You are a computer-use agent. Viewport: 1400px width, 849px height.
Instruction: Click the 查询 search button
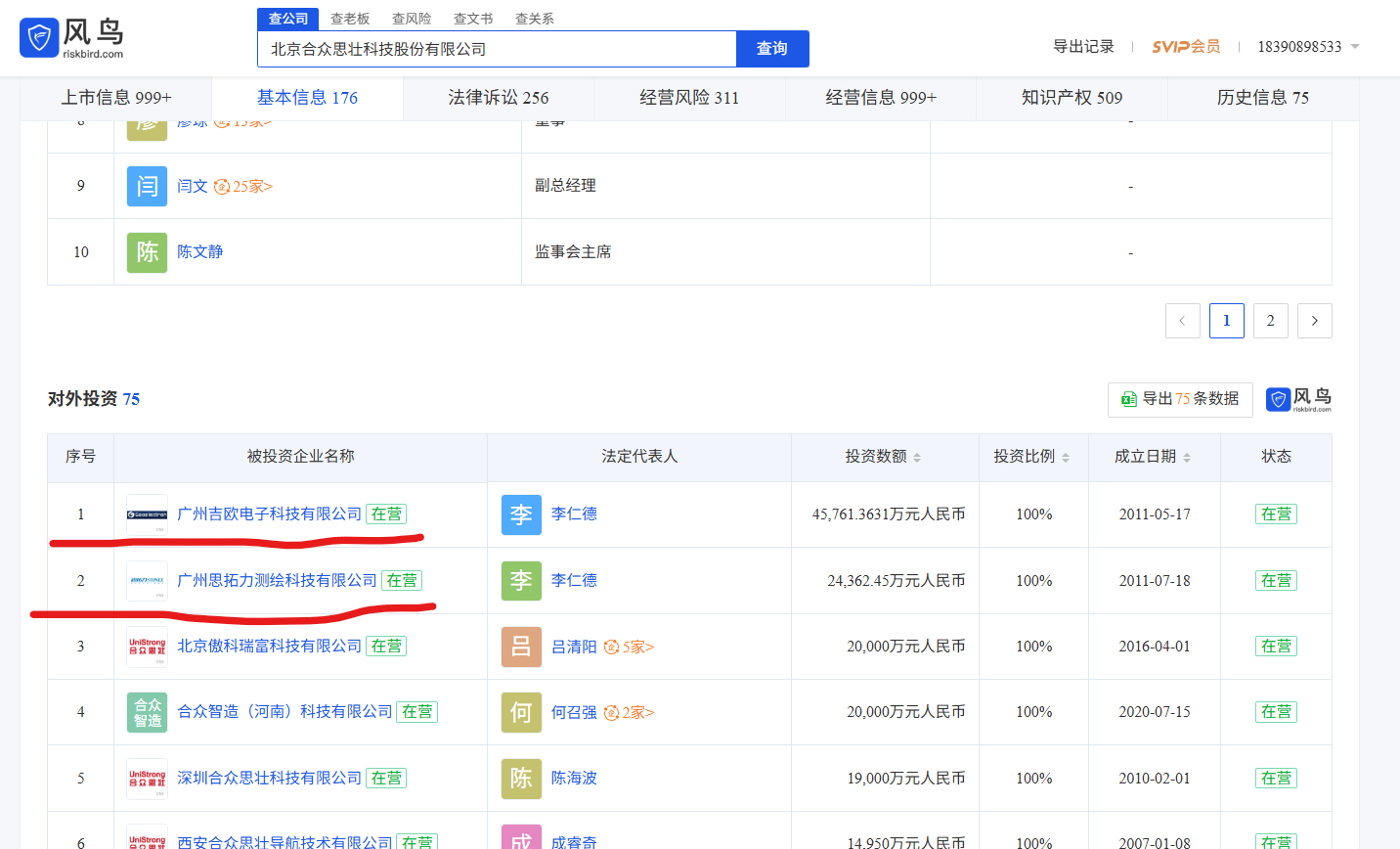[x=772, y=49]
